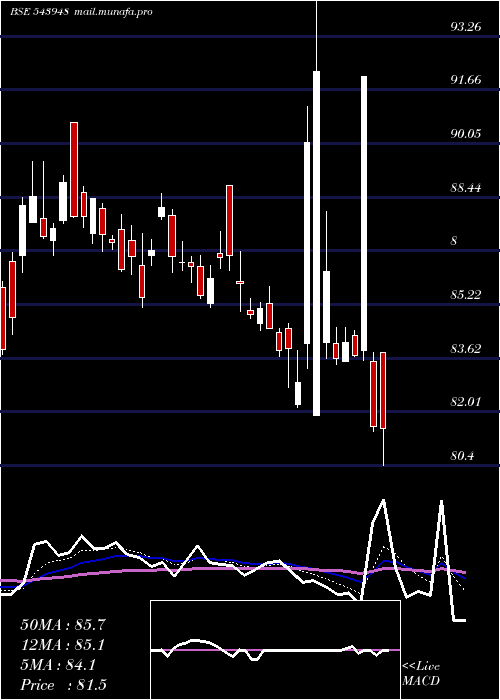500x700 pixels.
Task: Click the '50MA : 85.7' reading
Action: (x=63, y=625)
